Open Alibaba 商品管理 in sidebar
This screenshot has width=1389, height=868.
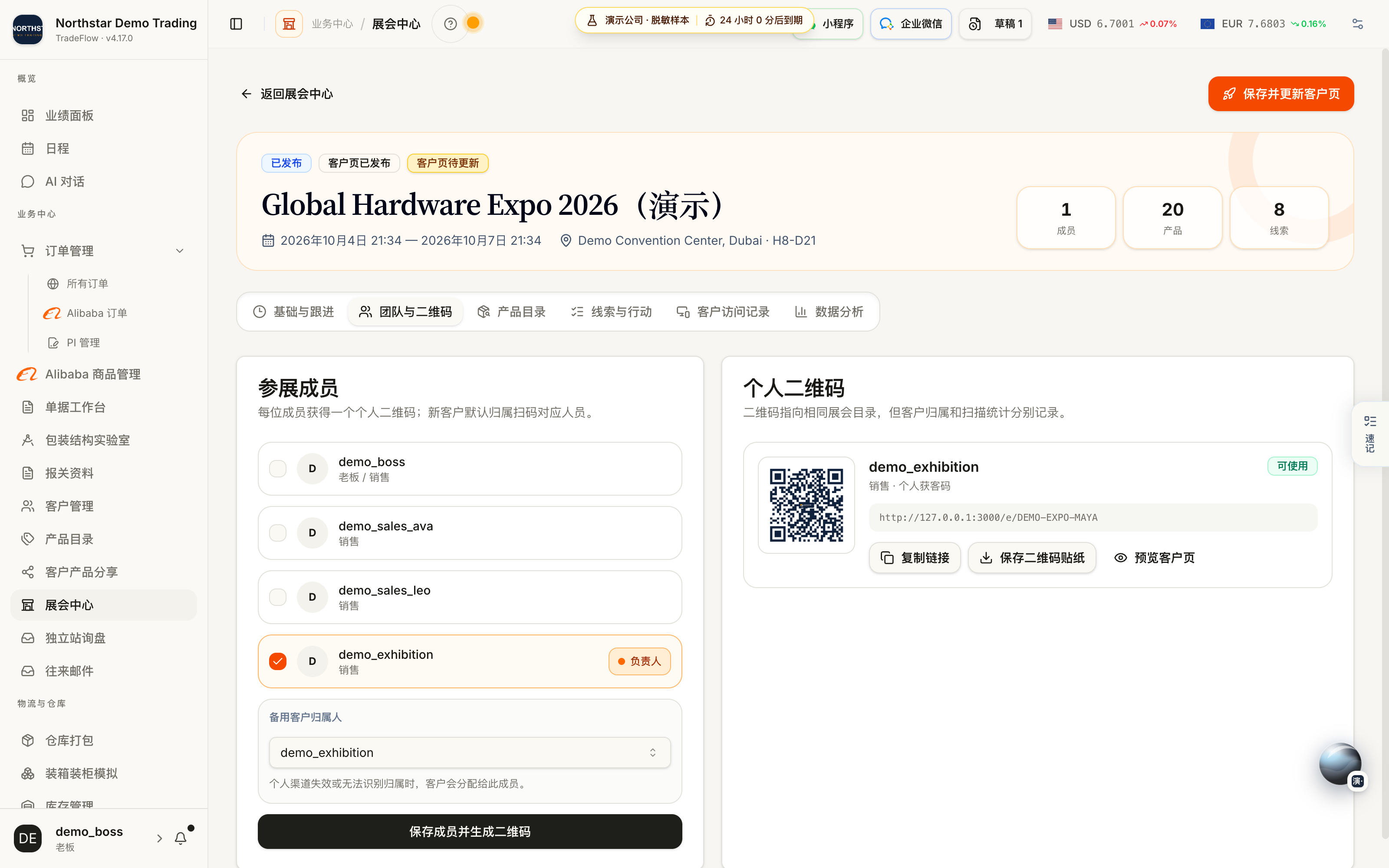point(103,374)
